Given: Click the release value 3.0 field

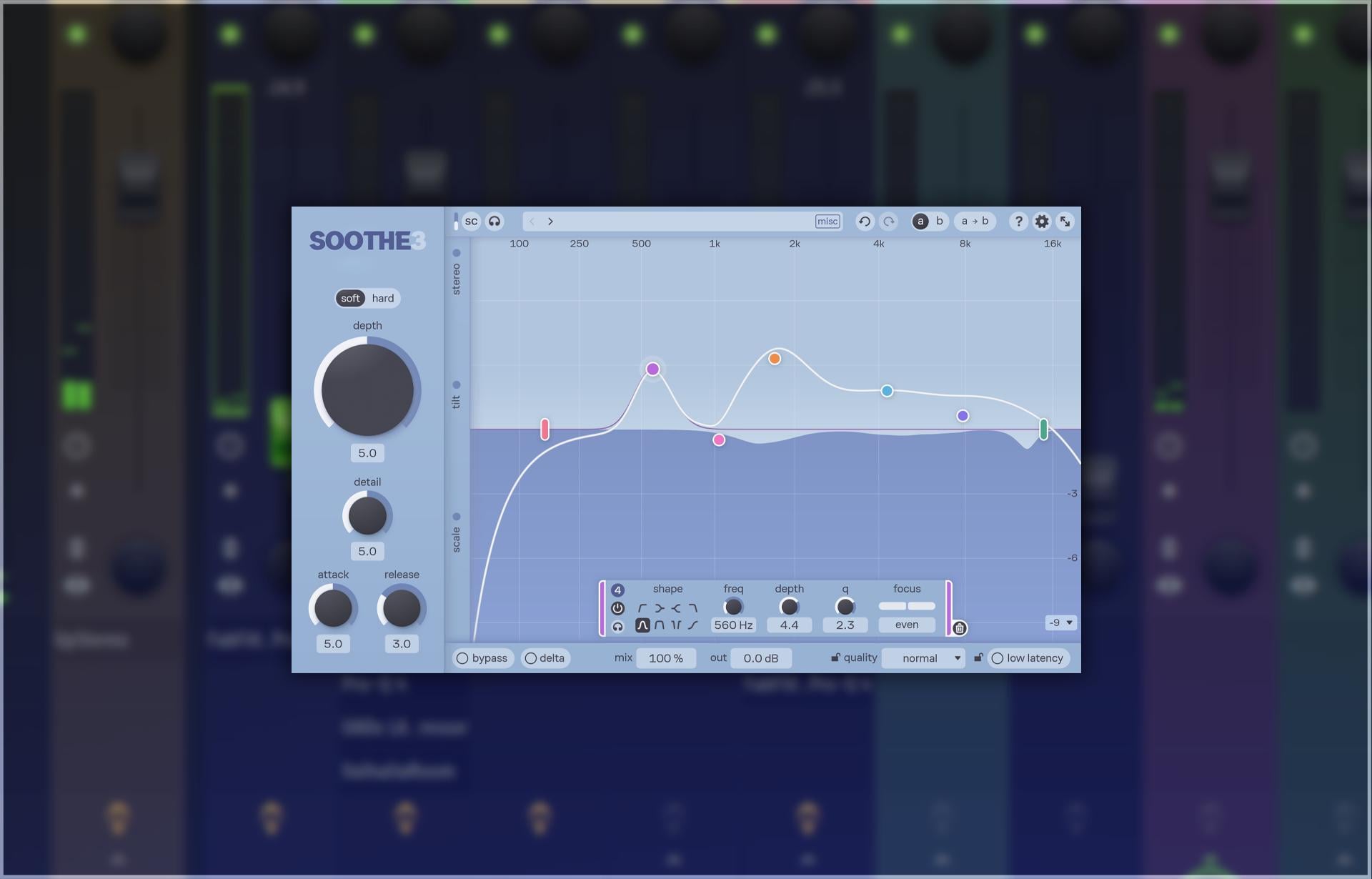Looking at the screenshot, I should tap(402, 644).
